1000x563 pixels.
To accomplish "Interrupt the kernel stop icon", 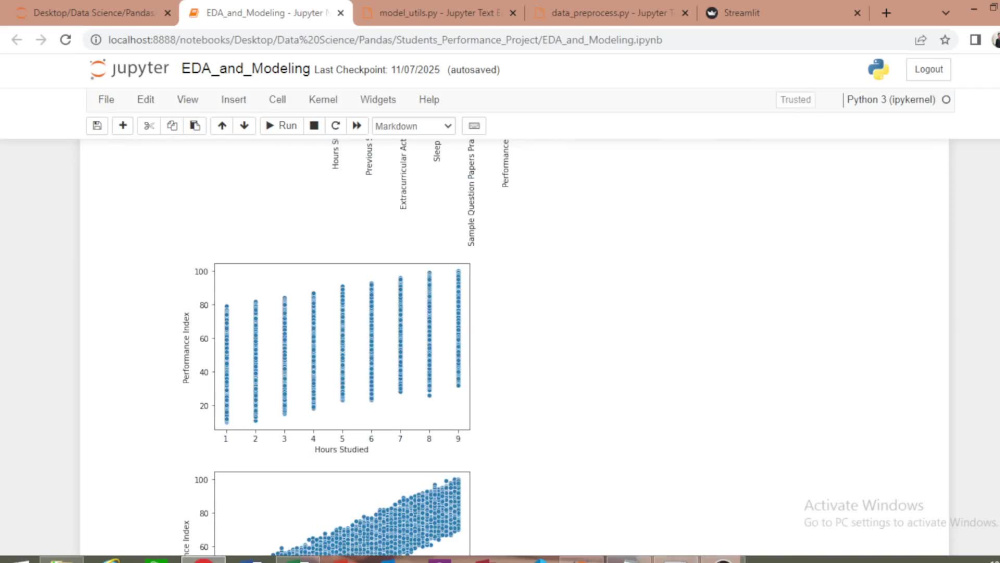I will 314,126.
